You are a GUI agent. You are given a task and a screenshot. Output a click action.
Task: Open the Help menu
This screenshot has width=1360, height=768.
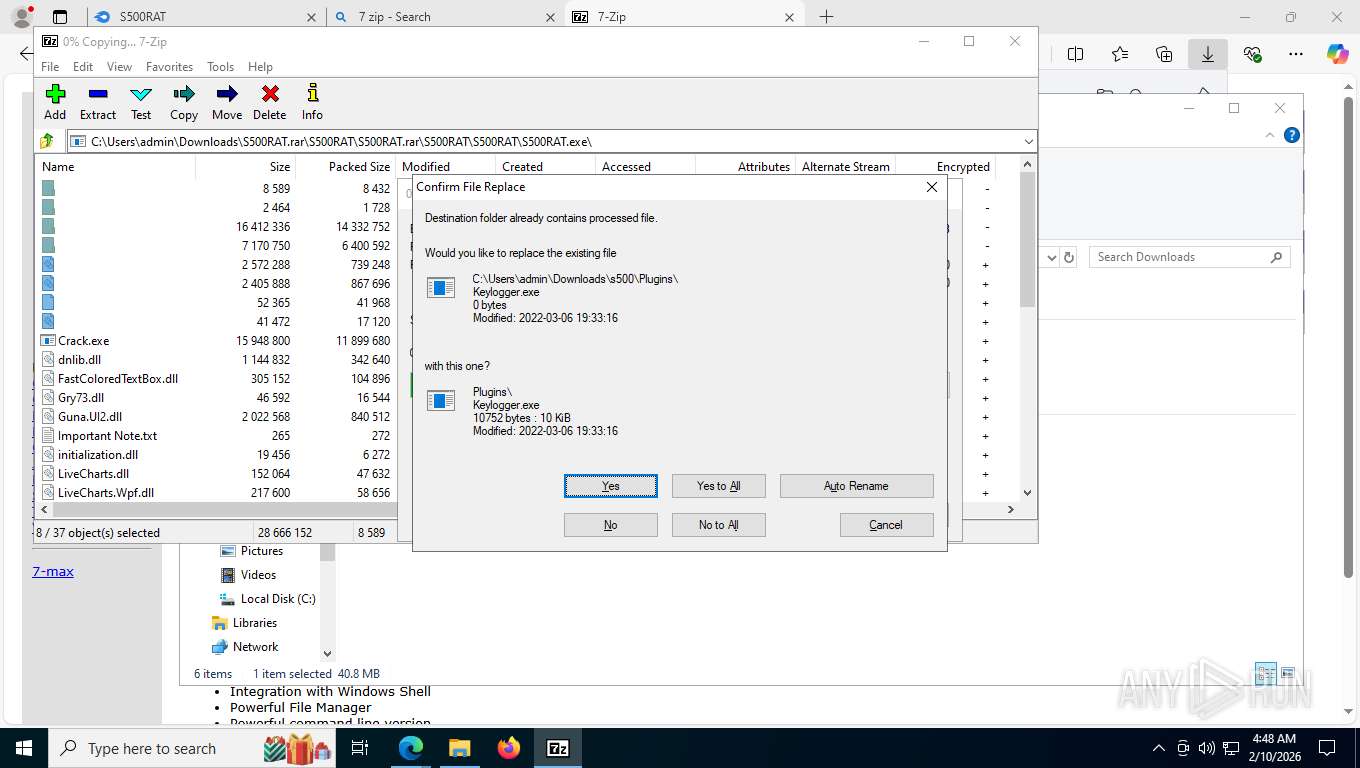tap(260, 67)
